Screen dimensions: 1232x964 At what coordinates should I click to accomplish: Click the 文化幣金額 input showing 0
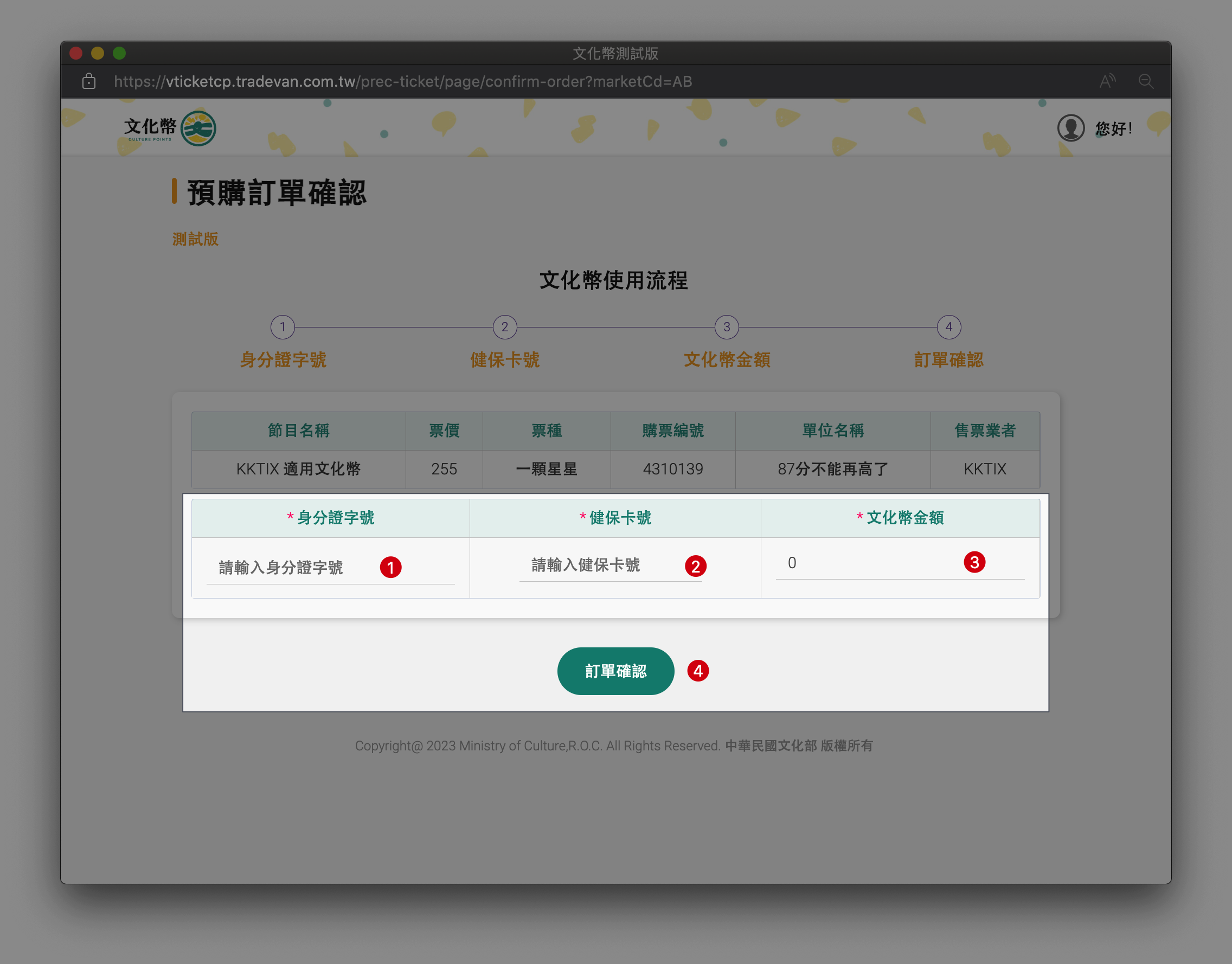point(900,563)
